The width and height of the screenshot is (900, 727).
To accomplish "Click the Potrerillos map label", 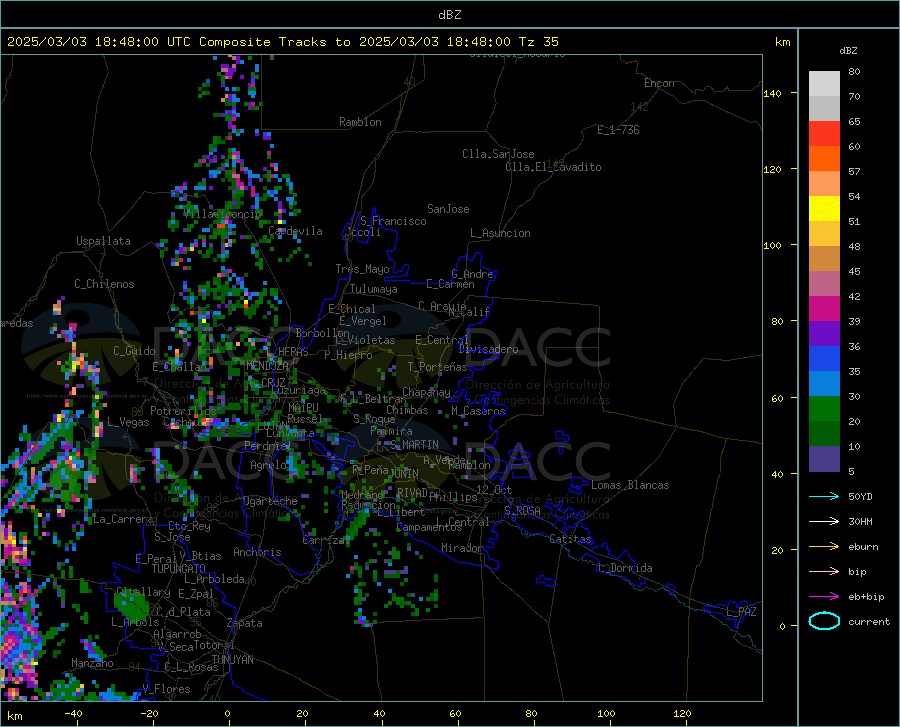I will 183,411.
